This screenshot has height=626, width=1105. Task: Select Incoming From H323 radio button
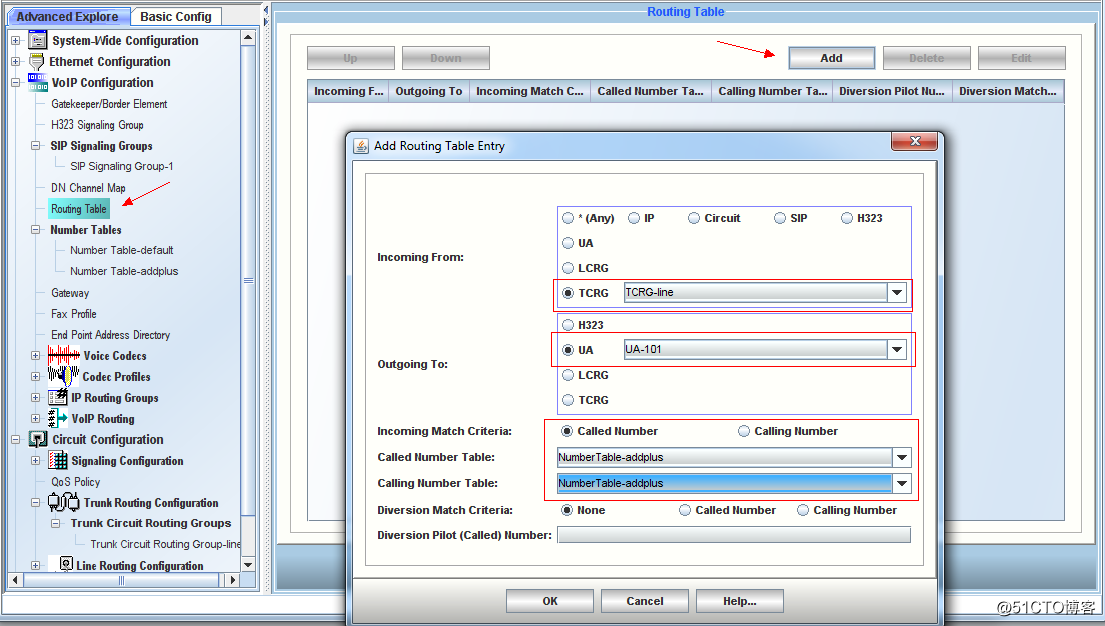point(847,219)
